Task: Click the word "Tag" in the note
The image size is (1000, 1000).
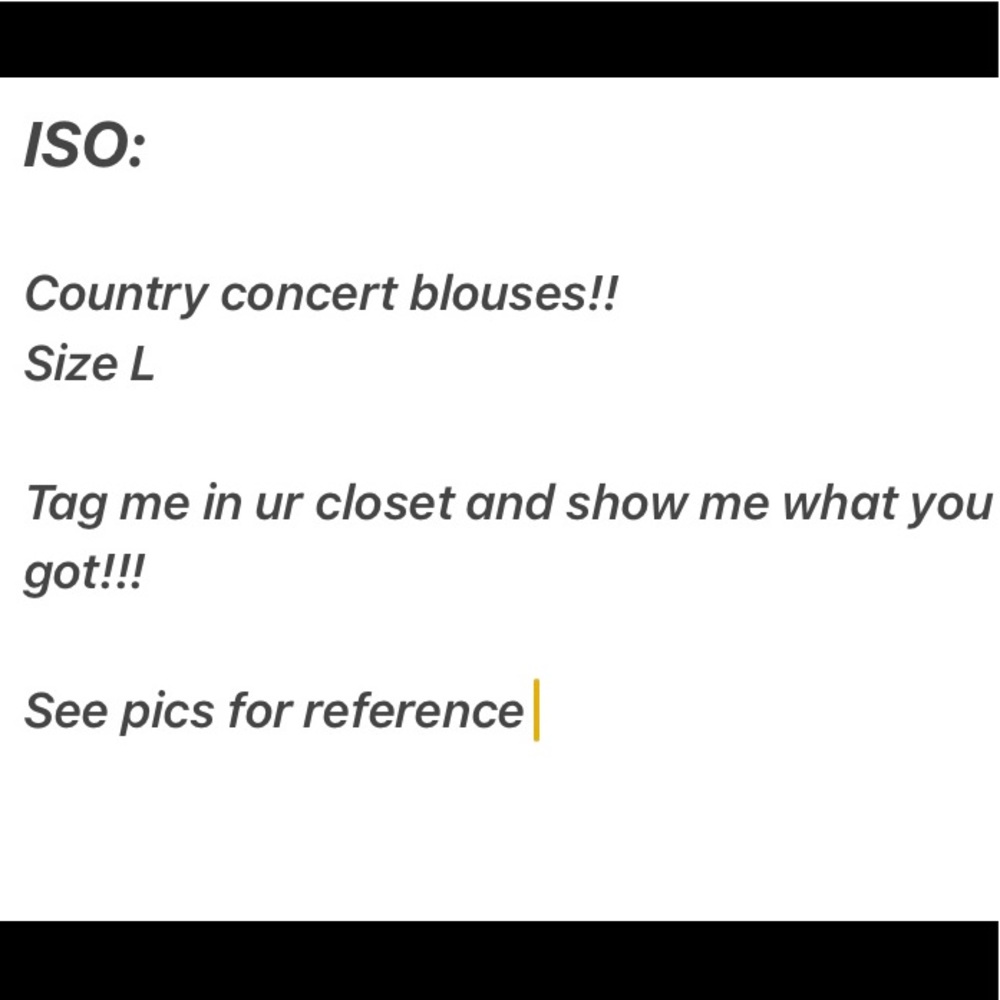Action: coord(64,504)
